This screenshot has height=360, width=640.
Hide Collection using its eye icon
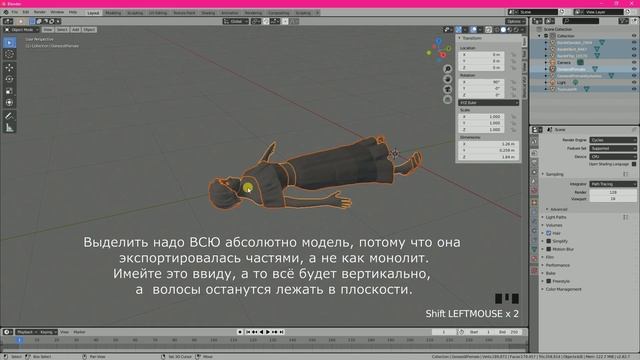coord(634,36)
